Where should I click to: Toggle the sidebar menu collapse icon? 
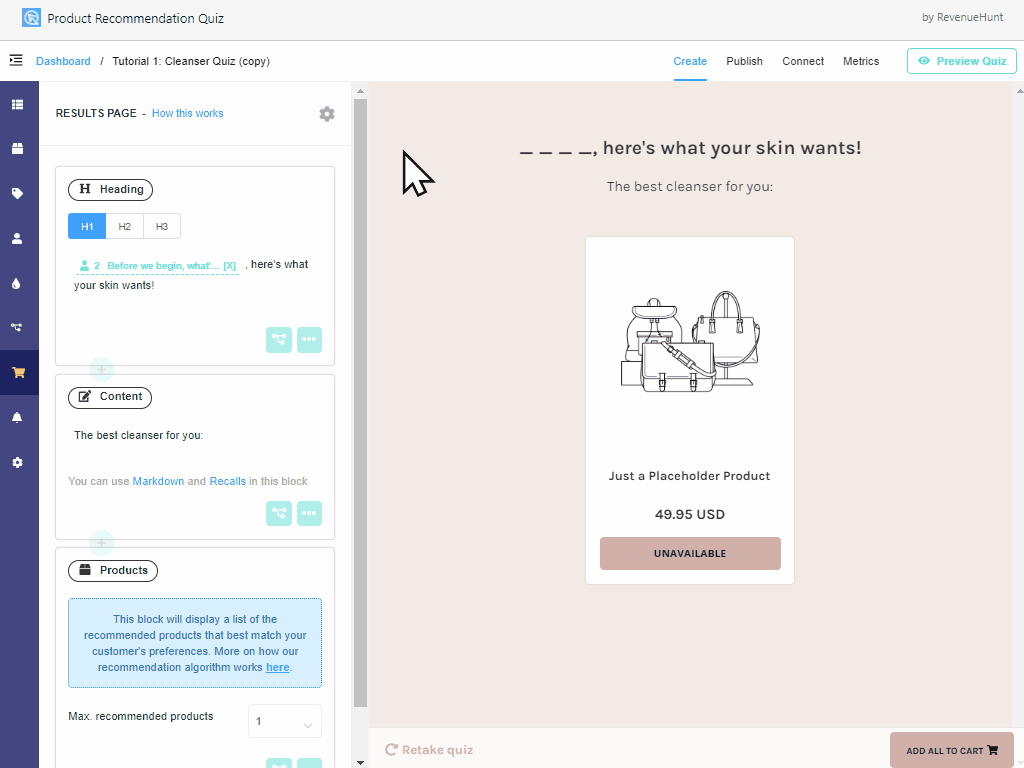[16, 61]
